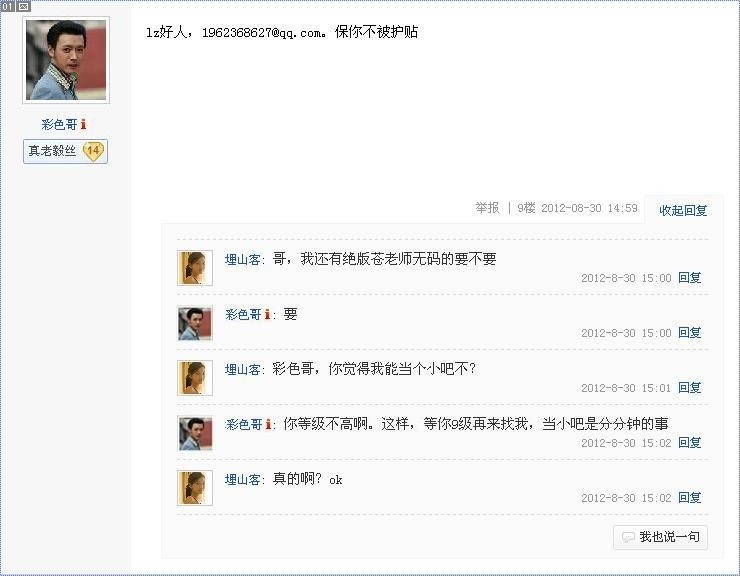Reply to the 绝版苍老师 comment
This screenshot has width=740, height=576.
pyautogui.click(x=690, y=278)
